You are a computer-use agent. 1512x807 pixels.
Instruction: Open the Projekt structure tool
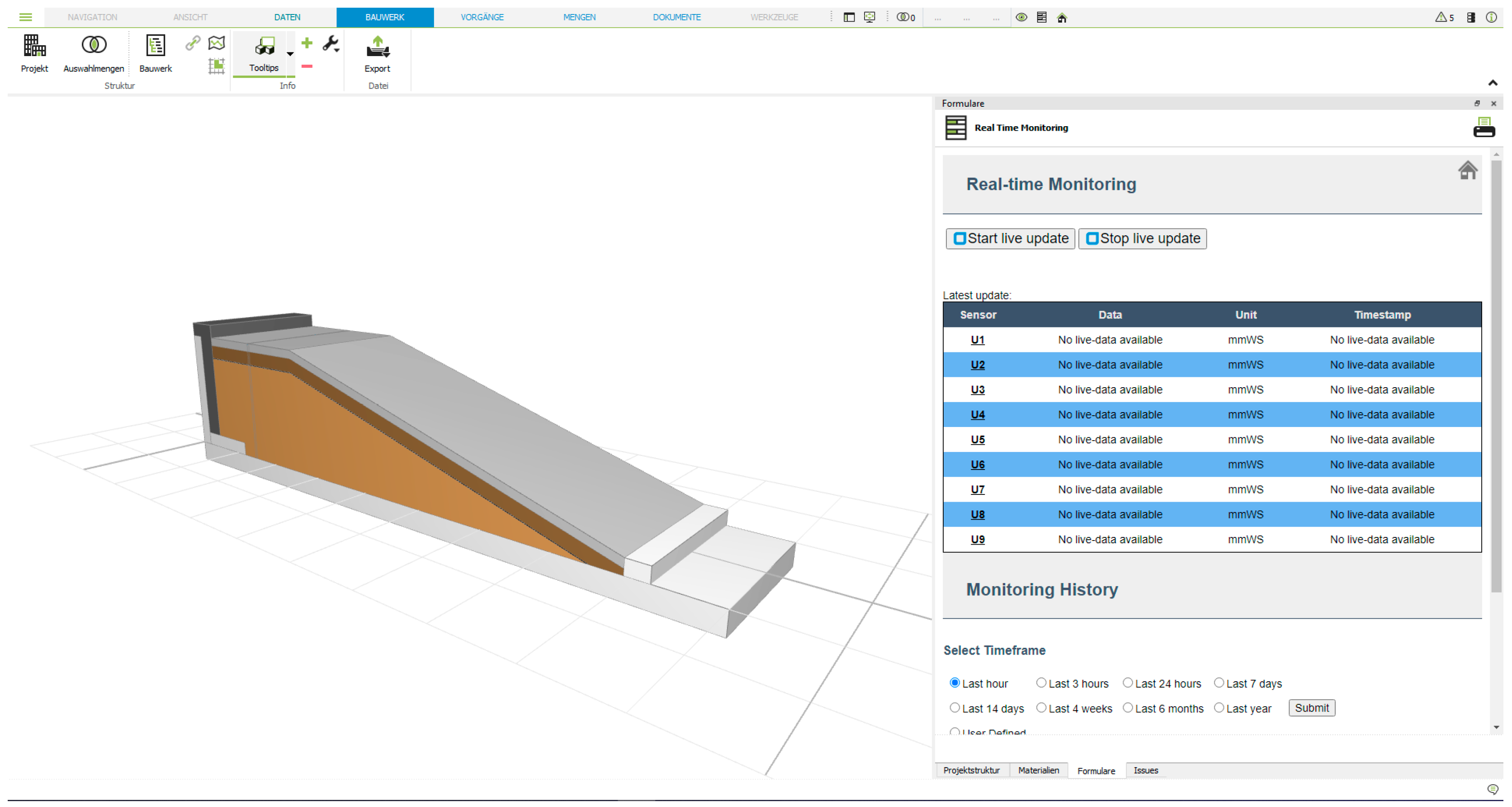(35, 53)
